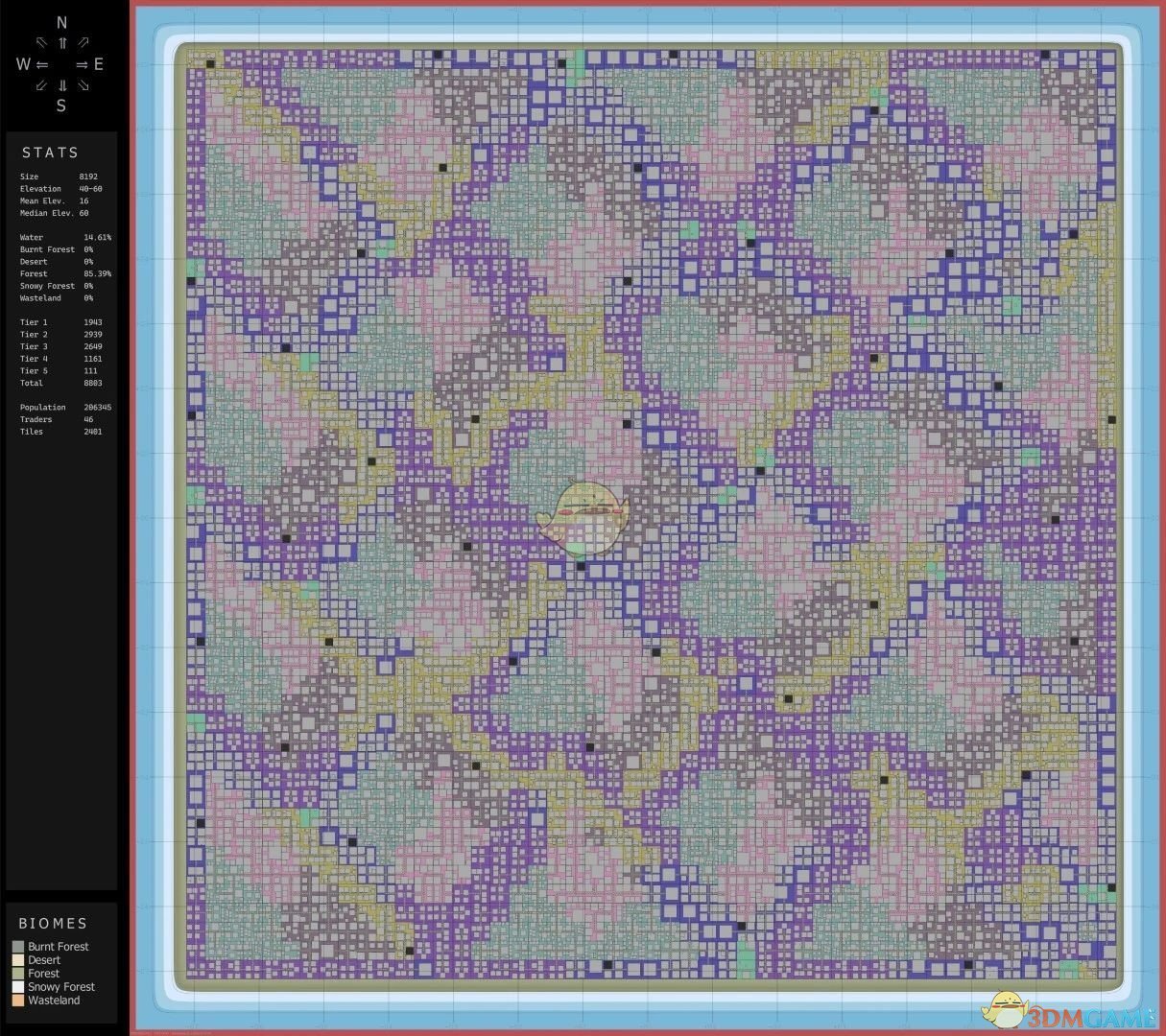Select the east pan arrow next to E
Screen dimensions: 1166x1036
83,64
